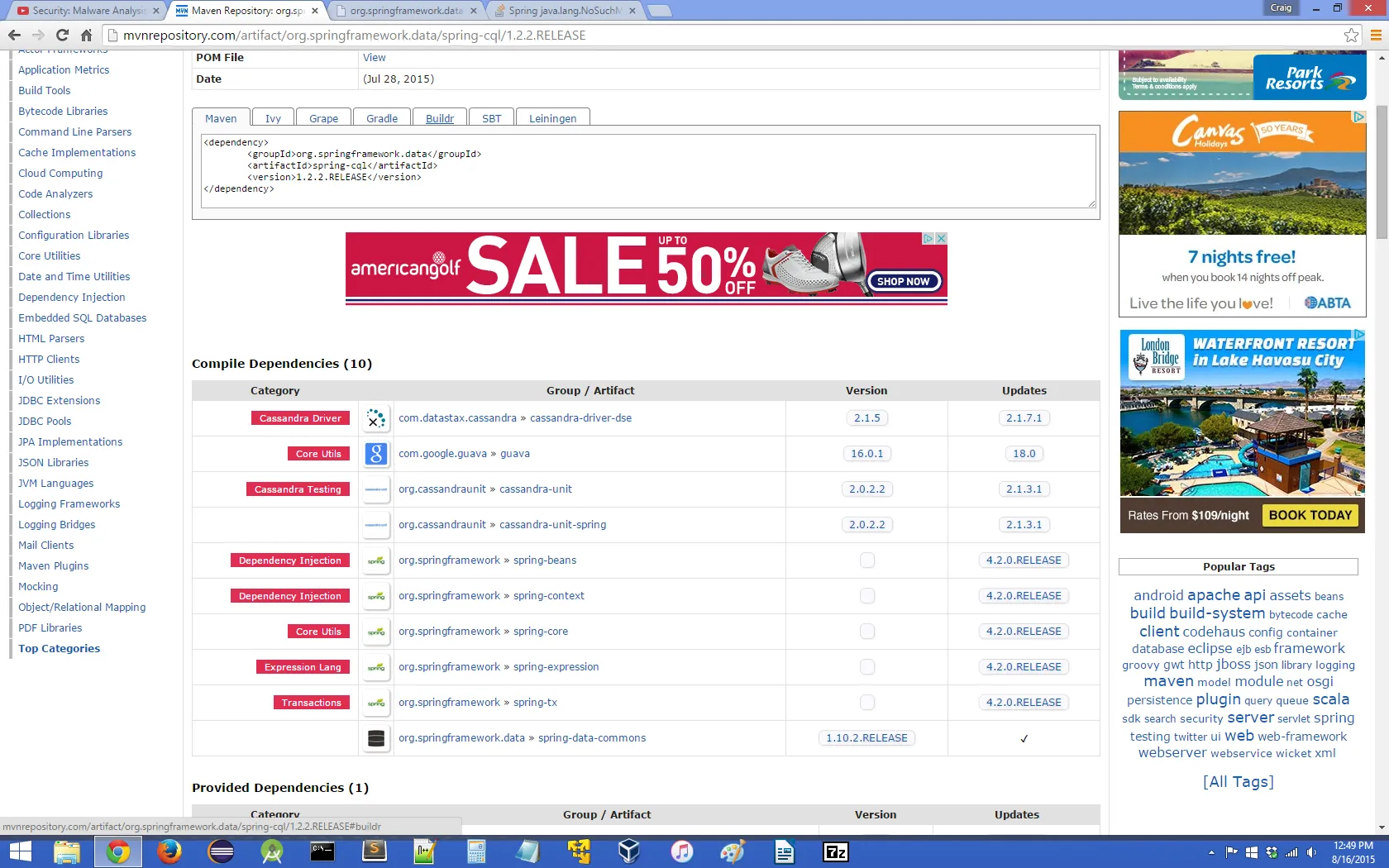Launch Firefox from the taskbar
The width and height of the screenshot is (1389, 868).
coord(169,851)
